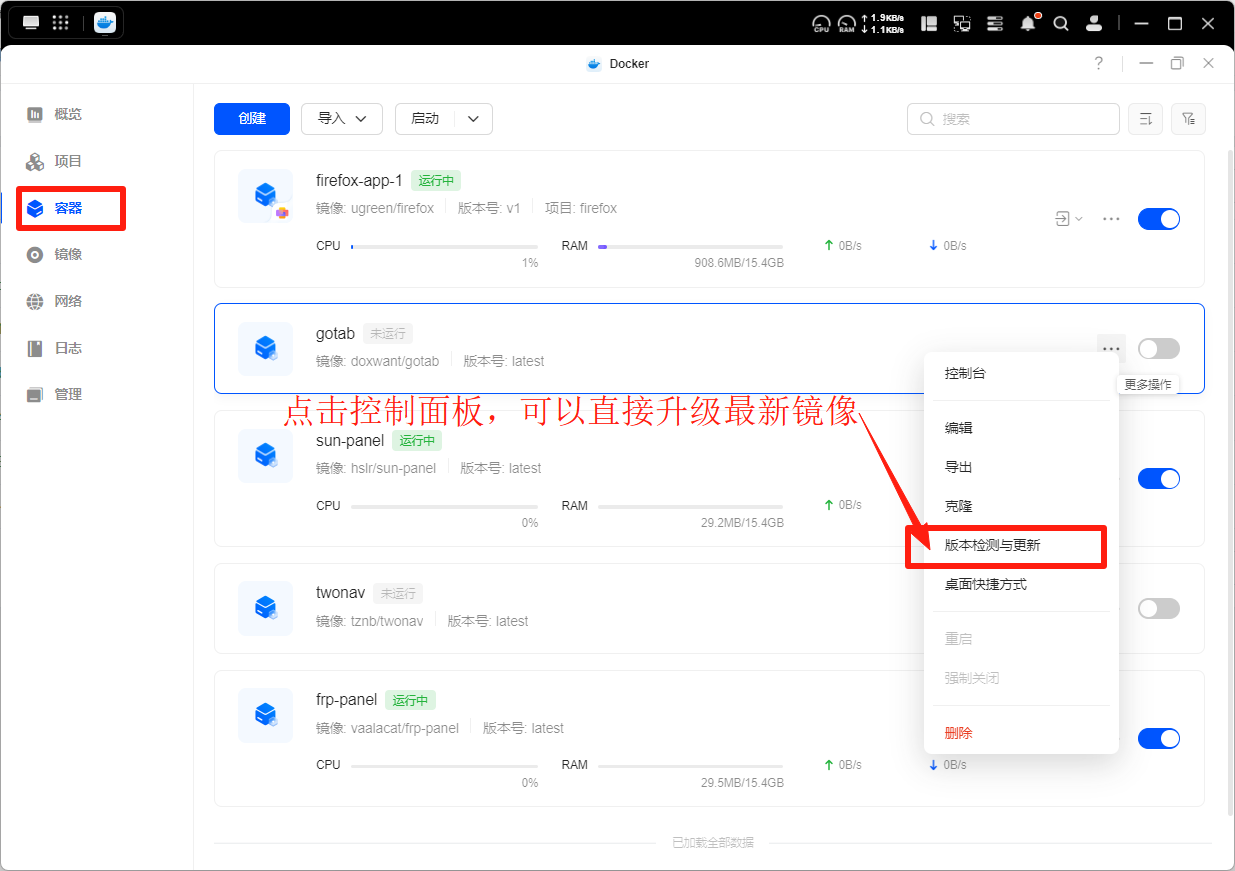The height and width of the screenshot is (871, 1235).
Task: Click the filter icon beside search
Action: (x=1188, y=119)
